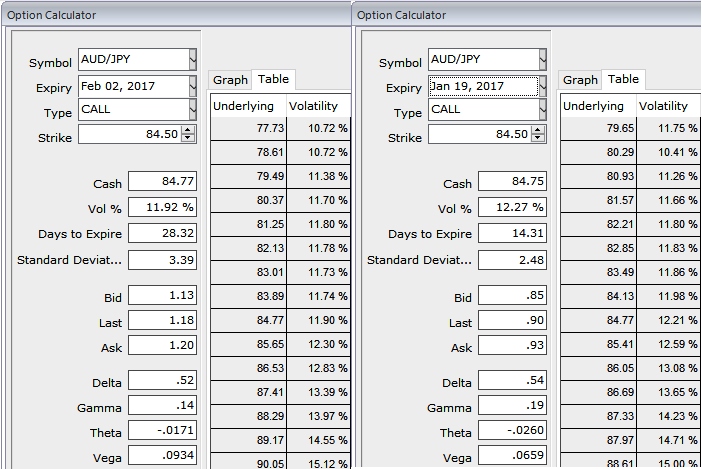Image resolution: width=702 pixels, height=469 pixels.
Task: Select volatility 11.90 % cell
Action: coord(318,320)
